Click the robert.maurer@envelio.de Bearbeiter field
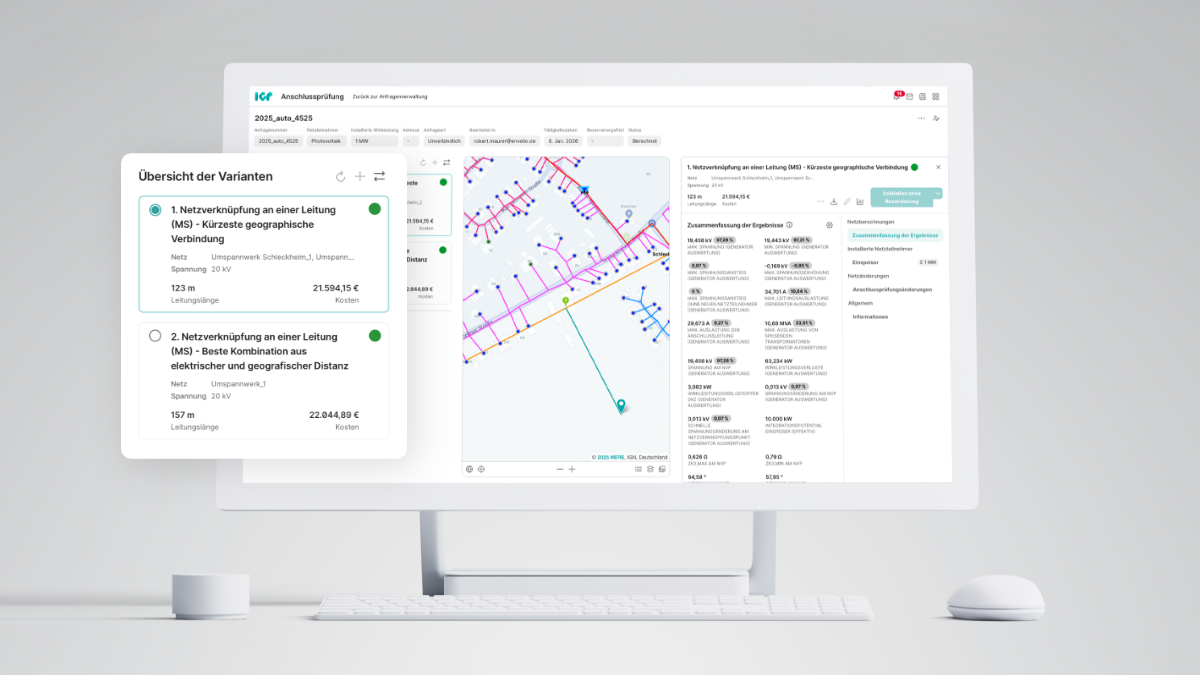Viewport: 1200px width, 675px height. click(504, 141)
